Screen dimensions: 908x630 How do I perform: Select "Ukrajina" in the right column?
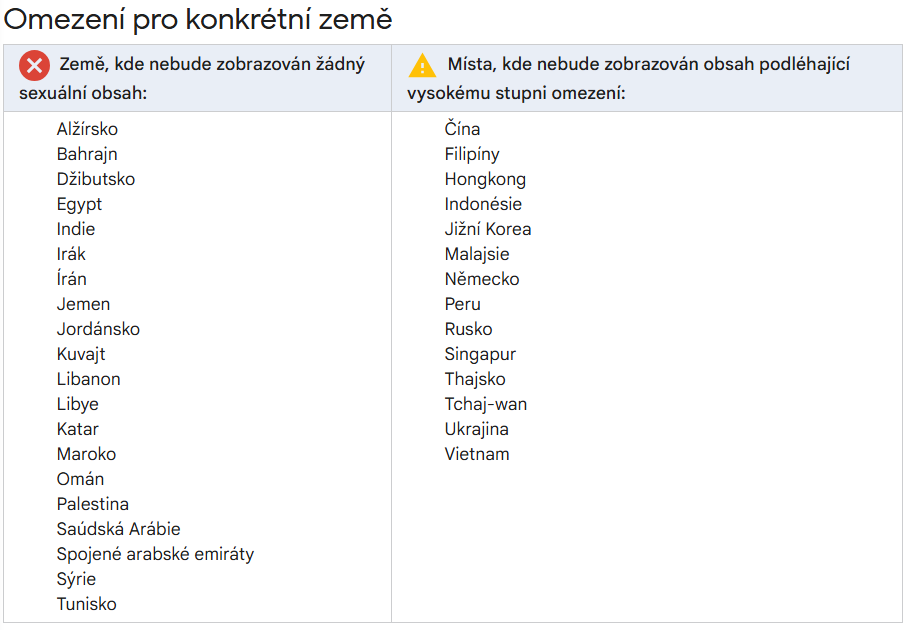pyautogui.click(x=476, y=429)
